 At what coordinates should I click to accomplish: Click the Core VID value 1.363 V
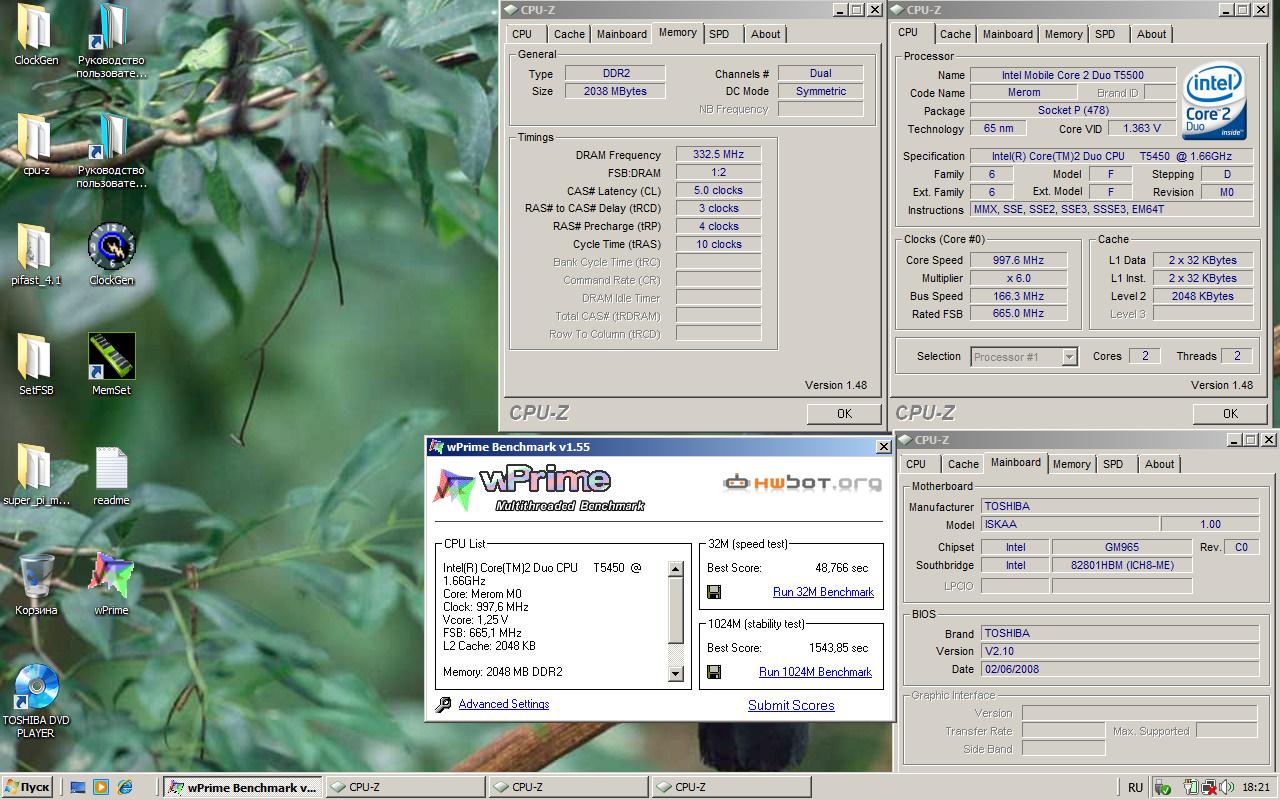point(1142,129)
